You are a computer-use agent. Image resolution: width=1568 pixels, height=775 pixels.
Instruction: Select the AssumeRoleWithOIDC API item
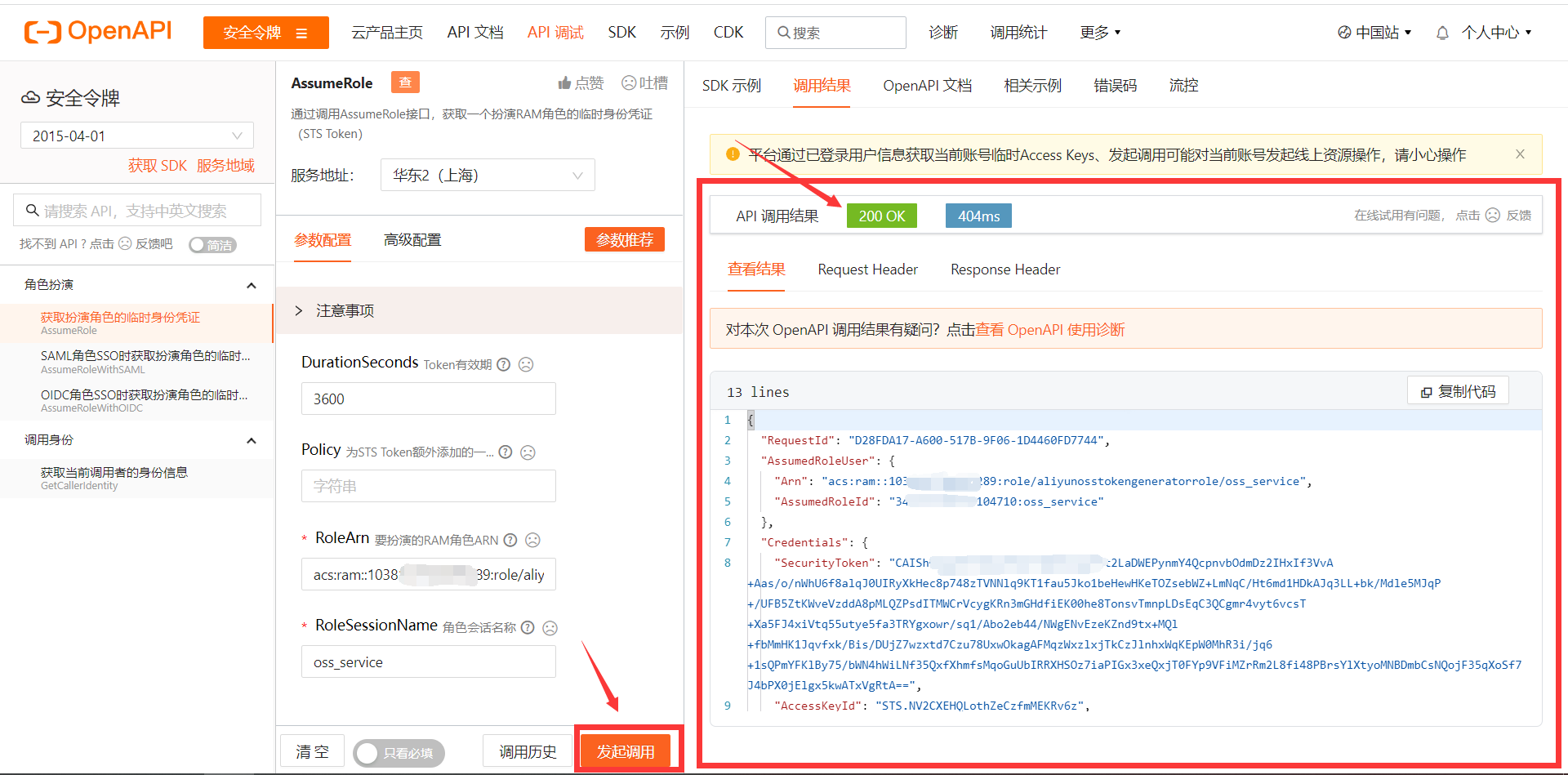tap(137, 400)
